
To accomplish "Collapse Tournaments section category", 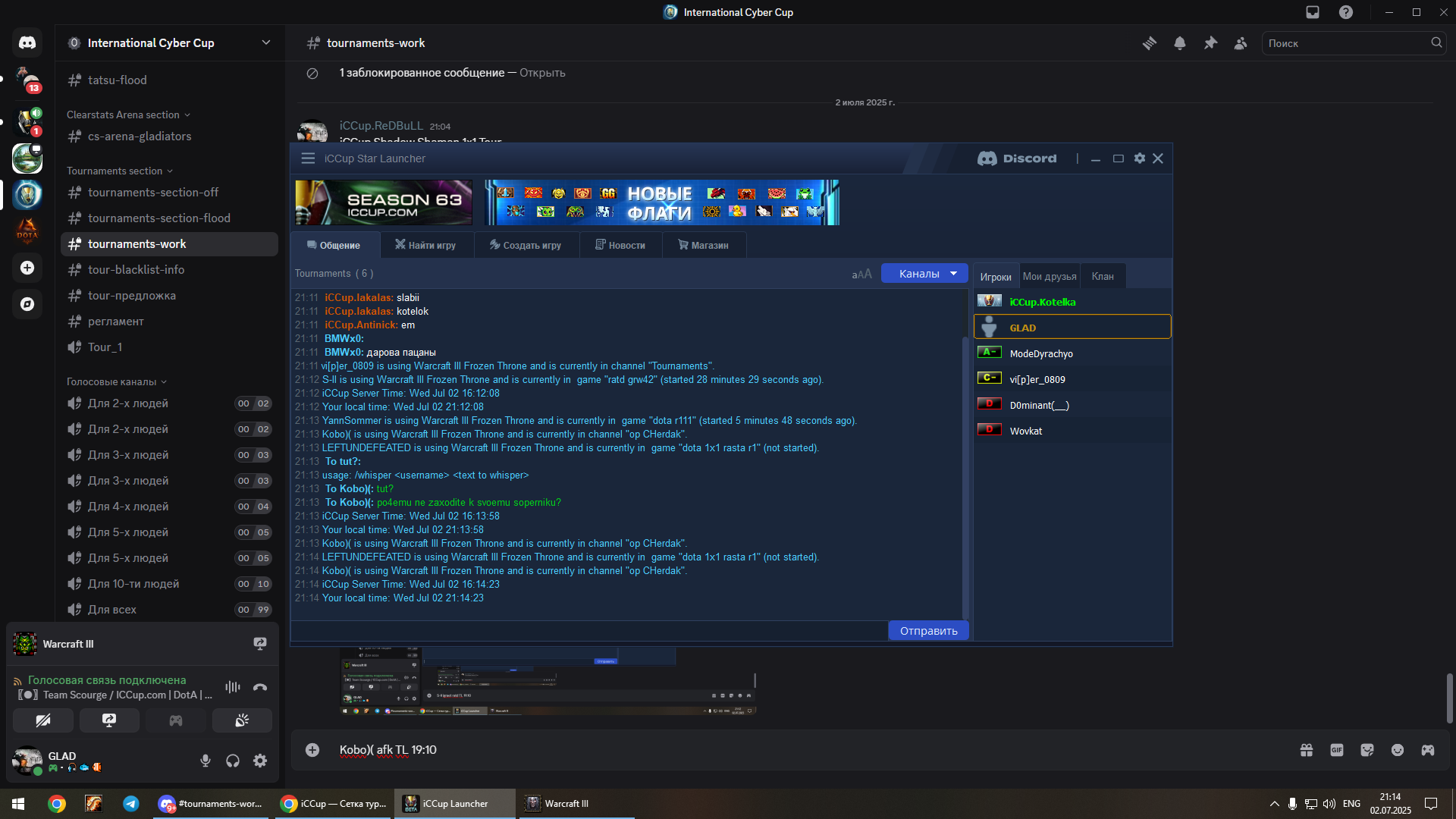I will coord(120,171).
